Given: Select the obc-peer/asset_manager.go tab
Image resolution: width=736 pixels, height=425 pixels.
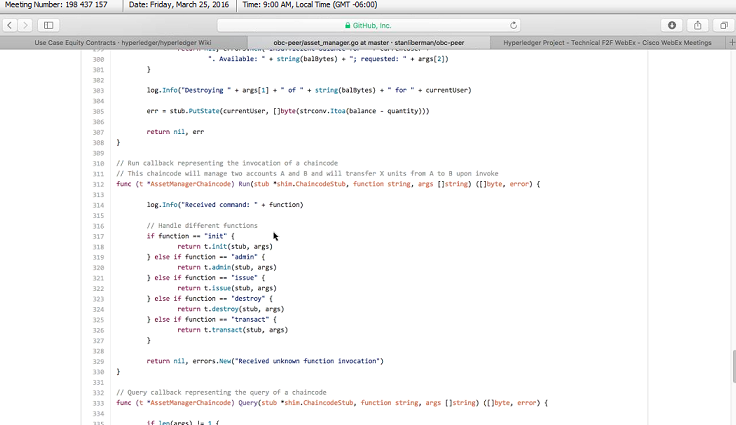Looking at the screenshot, I should point(369,43).
